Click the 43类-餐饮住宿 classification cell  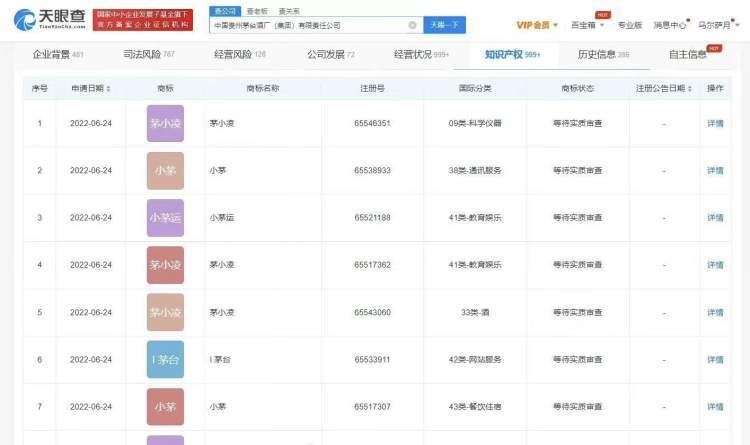pyautogui.click(x=475, y=407)
